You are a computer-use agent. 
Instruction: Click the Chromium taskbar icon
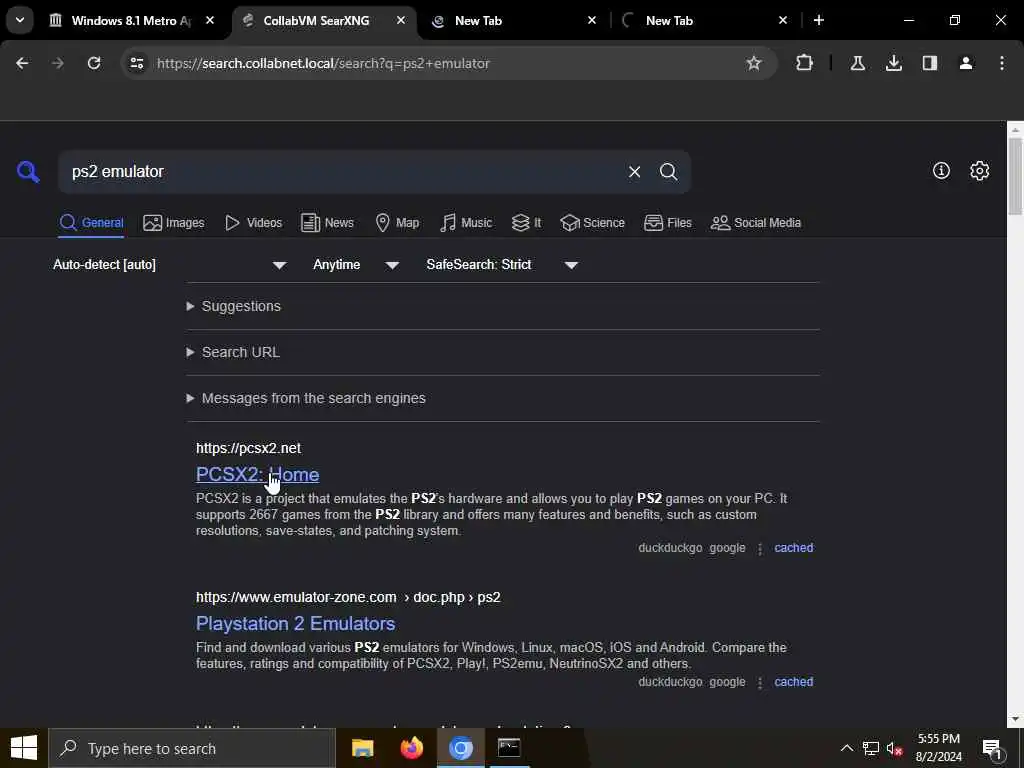(460, 748)
